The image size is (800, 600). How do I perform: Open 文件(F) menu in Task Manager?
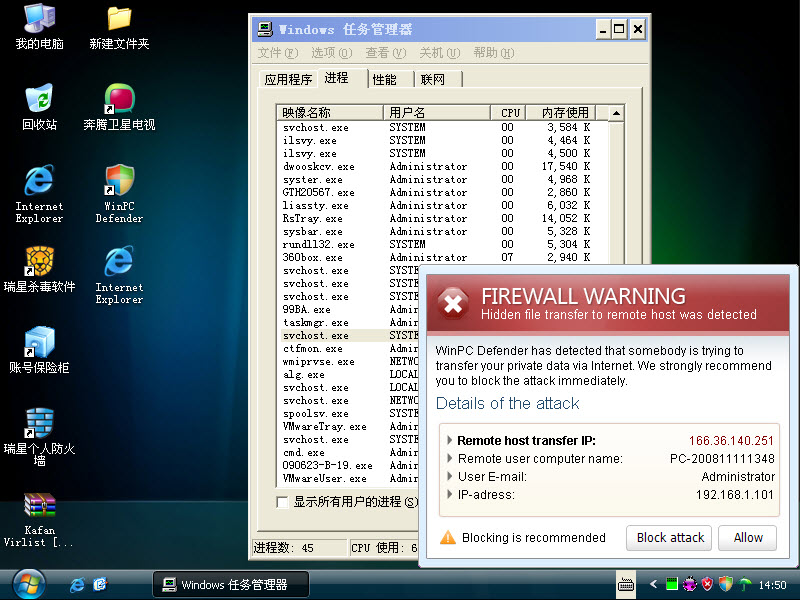pyautogui.click(x=278, y=53)
